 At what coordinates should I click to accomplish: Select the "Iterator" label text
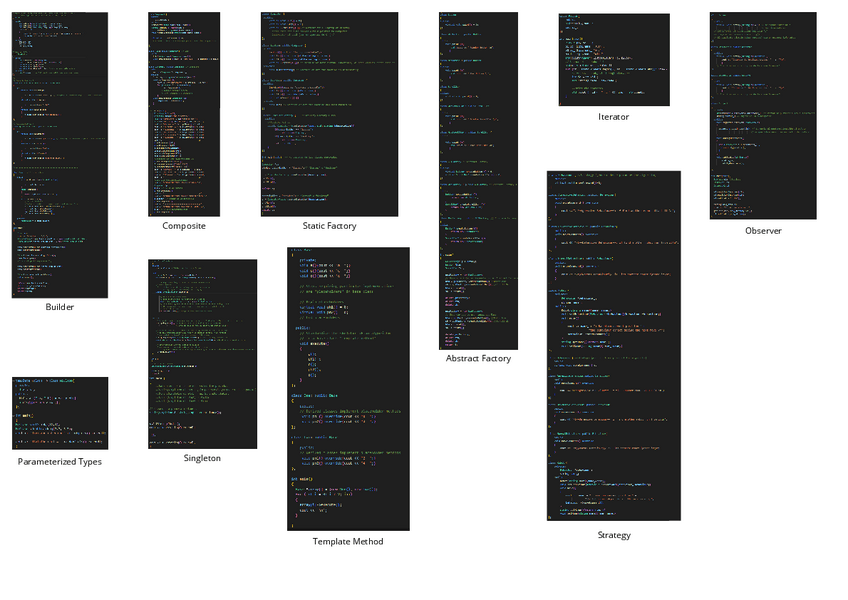pyautogui.click(x=613, y=117)
